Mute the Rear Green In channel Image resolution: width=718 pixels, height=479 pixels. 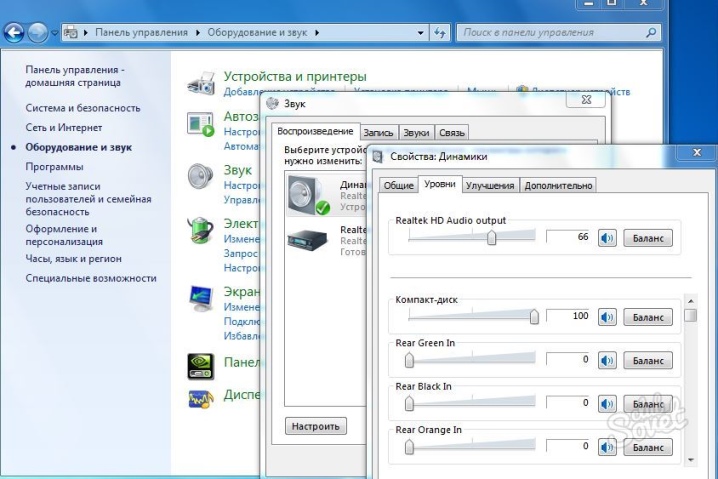tap(607, 360)
